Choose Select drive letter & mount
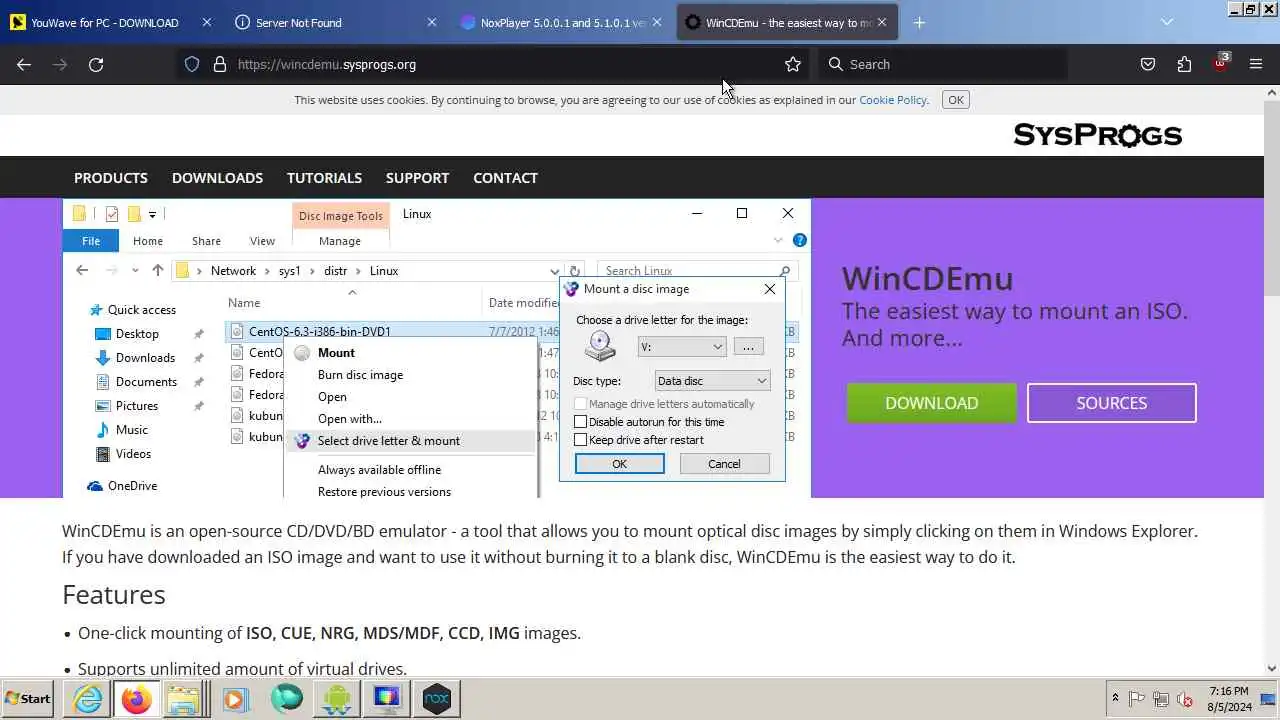The width and height of the screenshot is (1280, 720). pyautogui.click(x=411, y=441)
